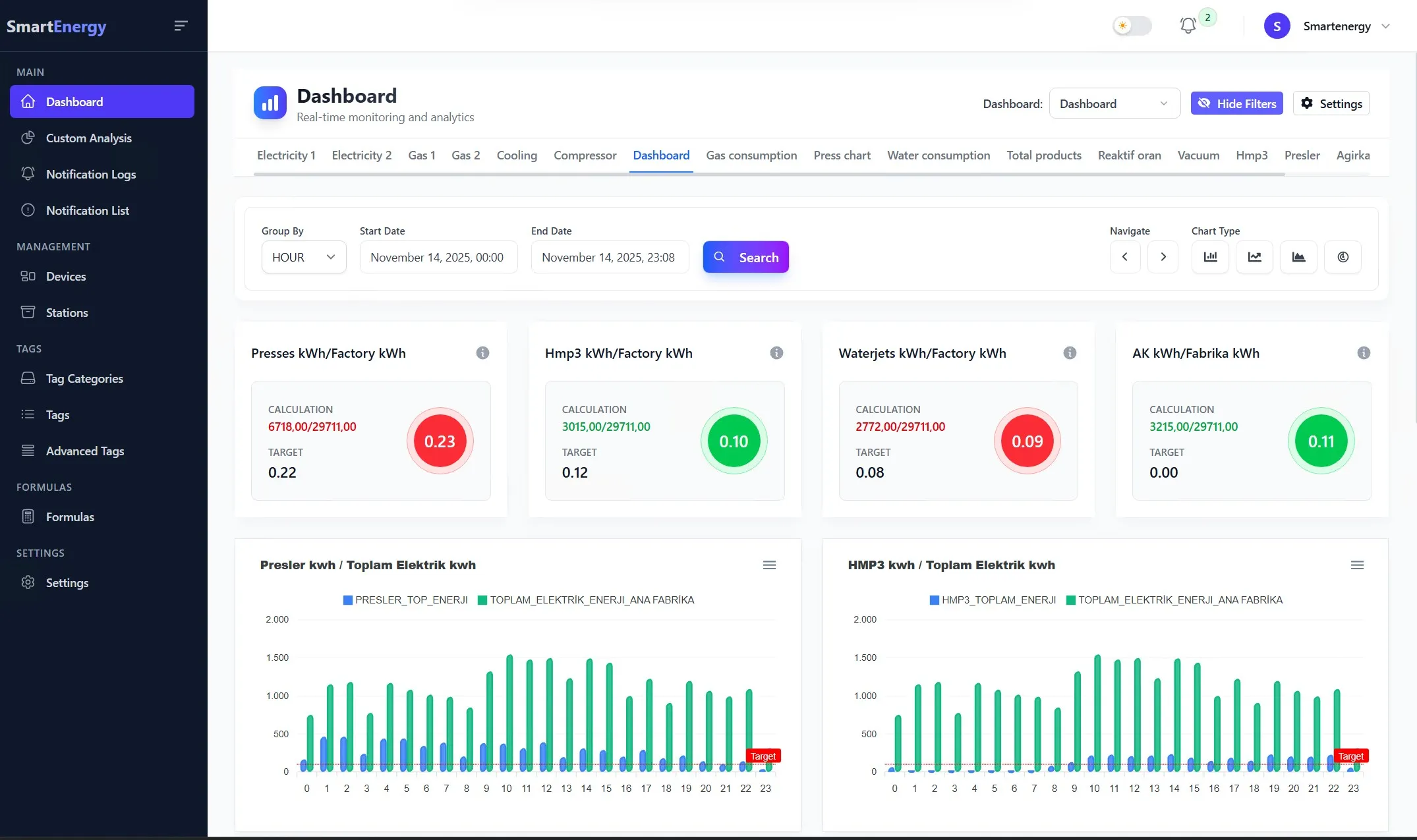Click the Search button
1417x840 pixels.
pyautogui.click(x=745, y=257)
